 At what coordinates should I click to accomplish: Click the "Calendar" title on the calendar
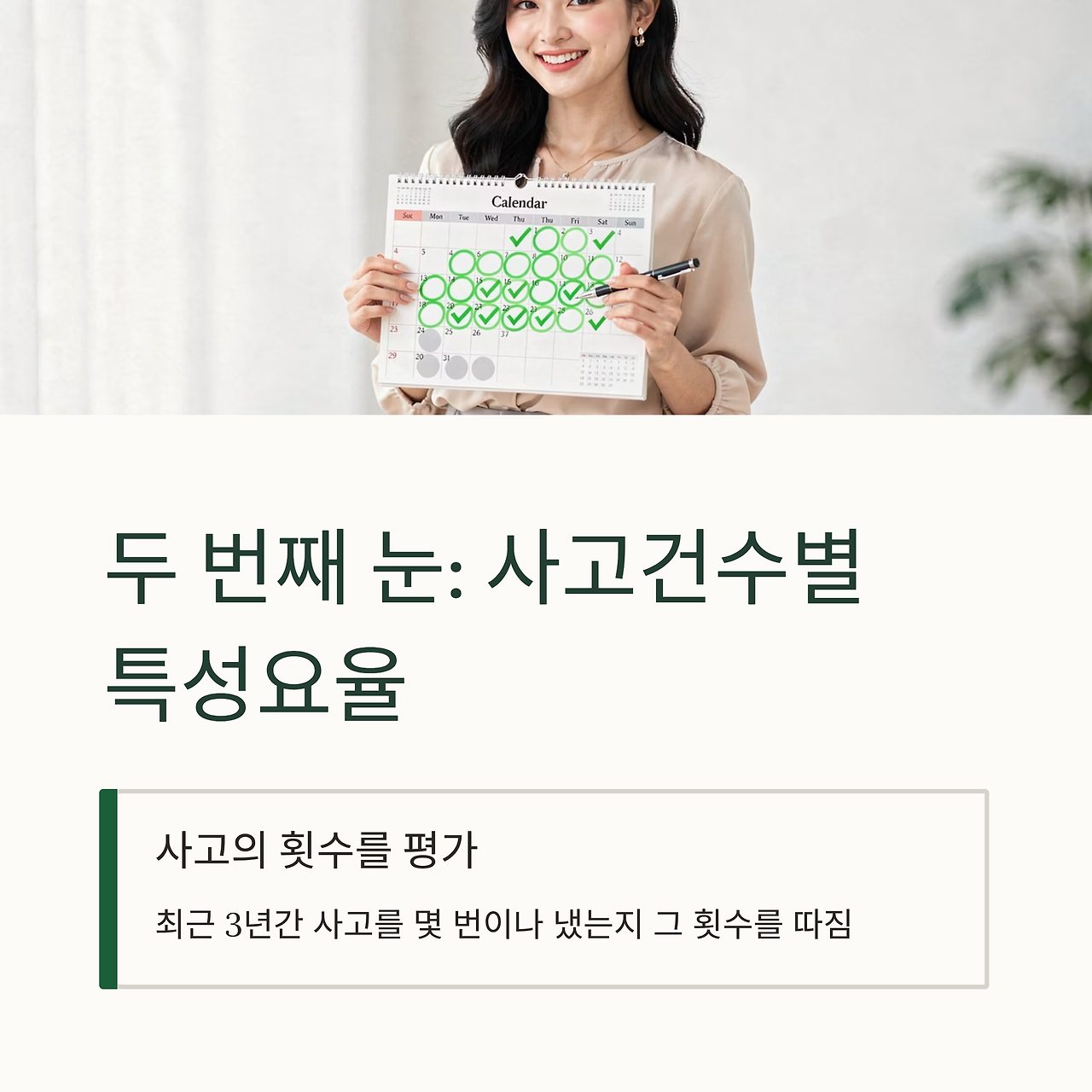click(519, 202)
